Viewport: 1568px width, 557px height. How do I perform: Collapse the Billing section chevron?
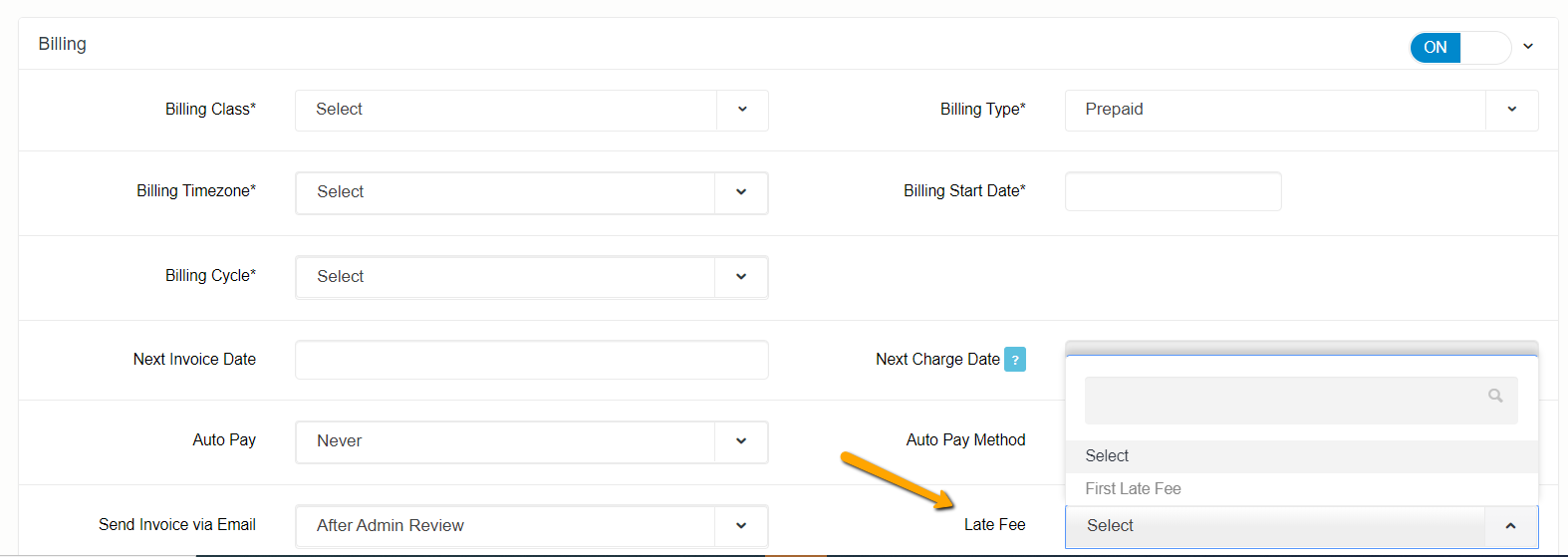pyautogui.click(x=1528, y=47)
